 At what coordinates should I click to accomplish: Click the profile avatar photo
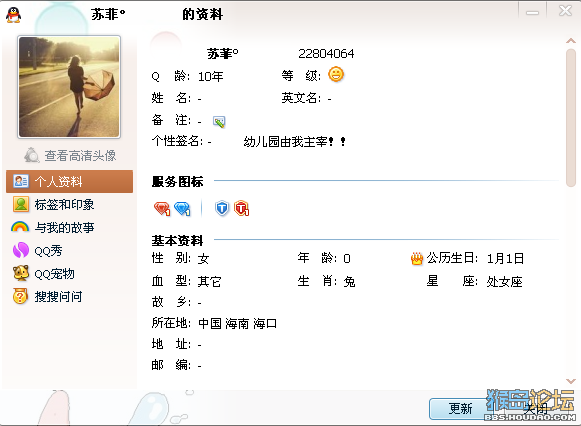coord(69,87)
